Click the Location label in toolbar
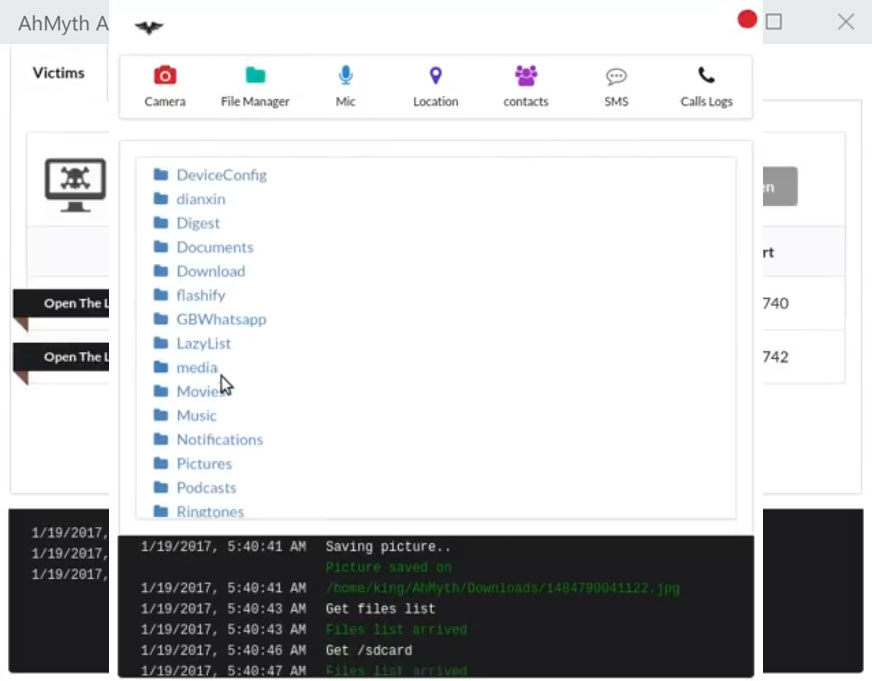872x681 pixels. (435, 101)
